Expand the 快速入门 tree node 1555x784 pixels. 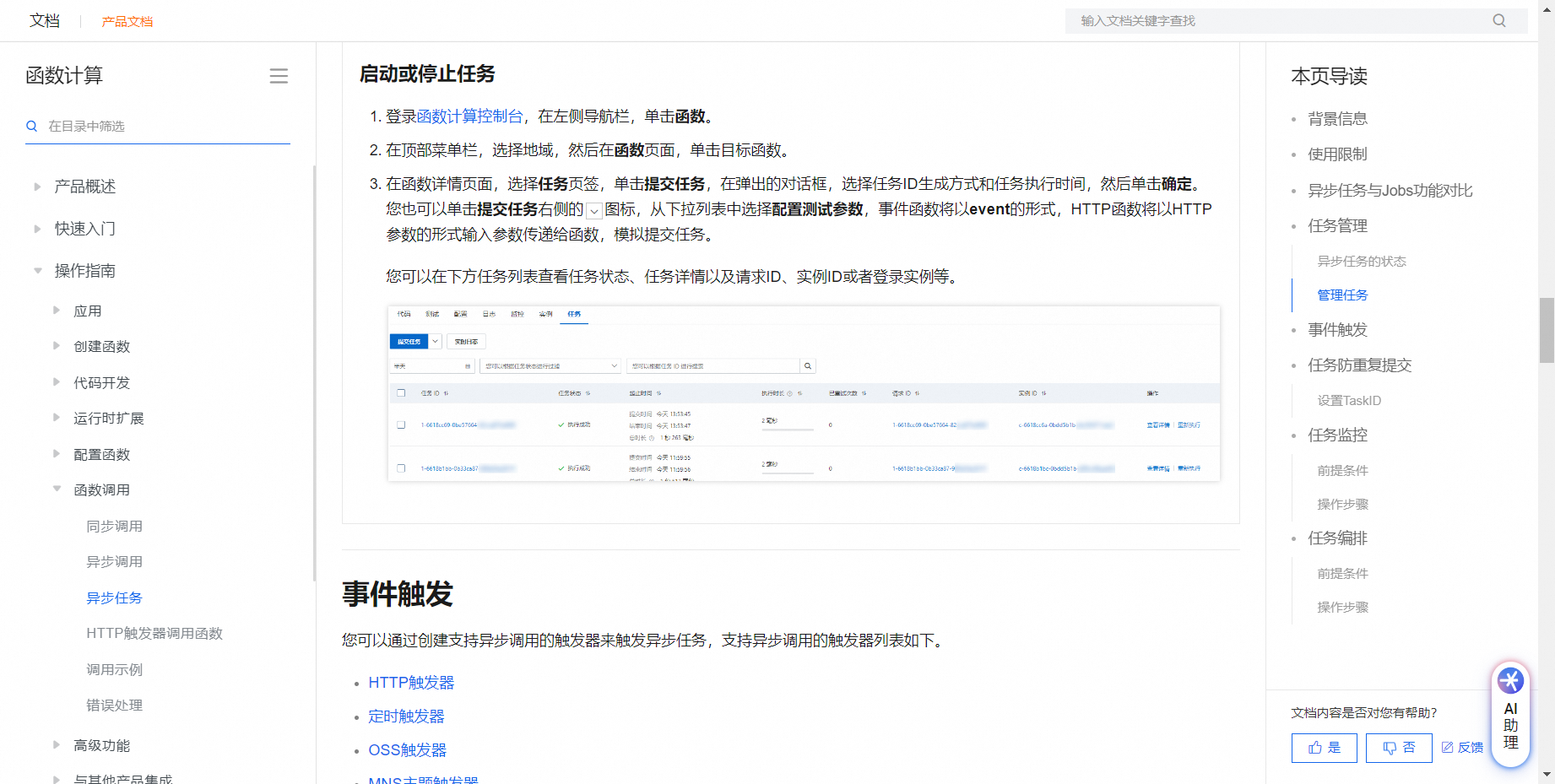[36, 229]
